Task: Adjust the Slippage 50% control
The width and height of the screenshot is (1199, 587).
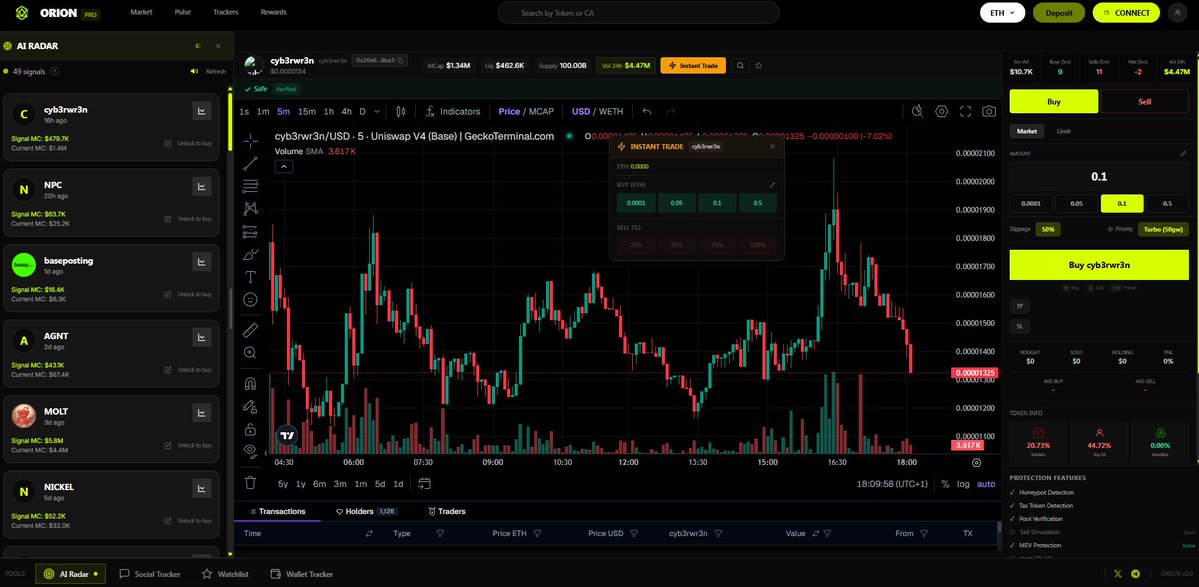Action: point(1047,229)
